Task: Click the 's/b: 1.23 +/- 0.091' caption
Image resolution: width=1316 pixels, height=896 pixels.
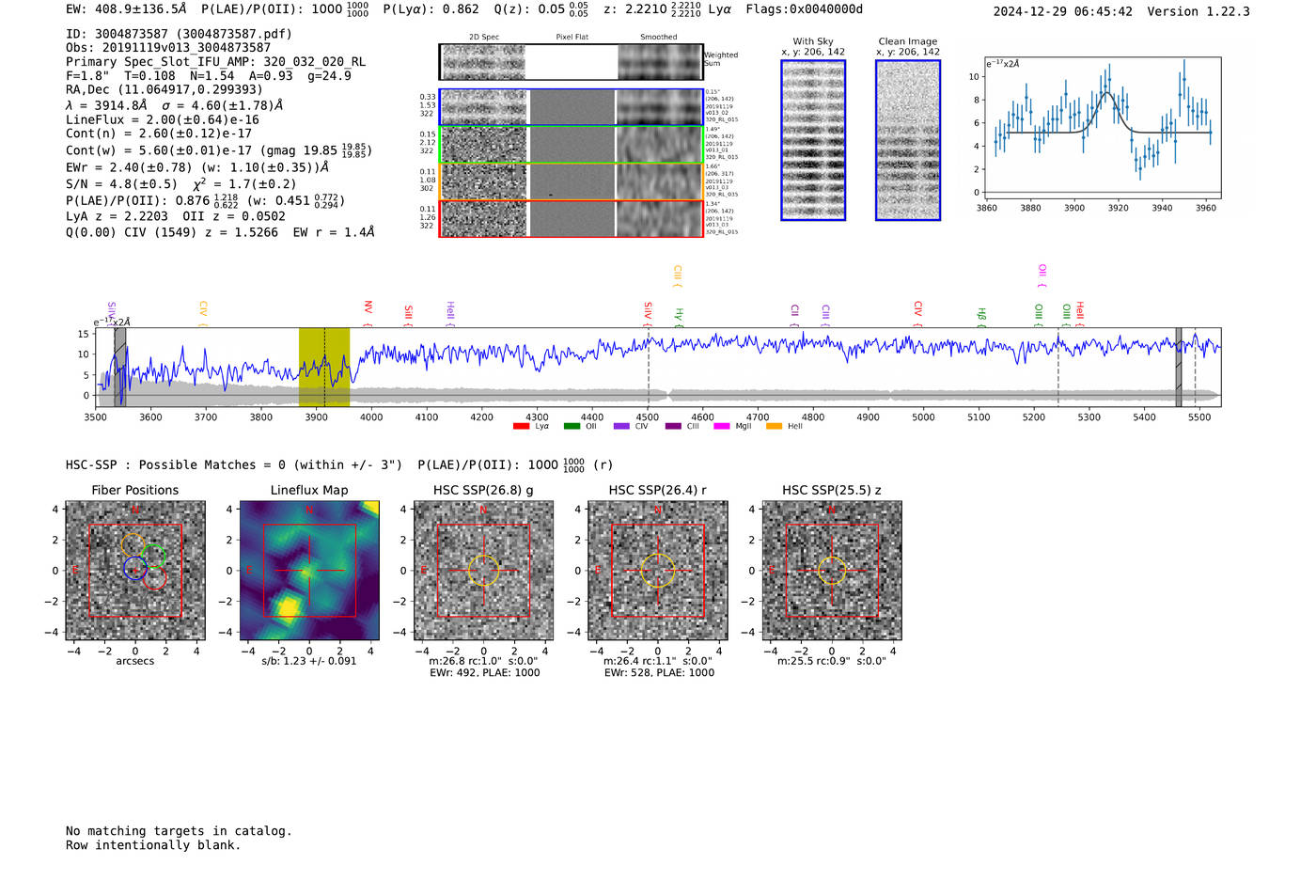Action: coord(309,661)
